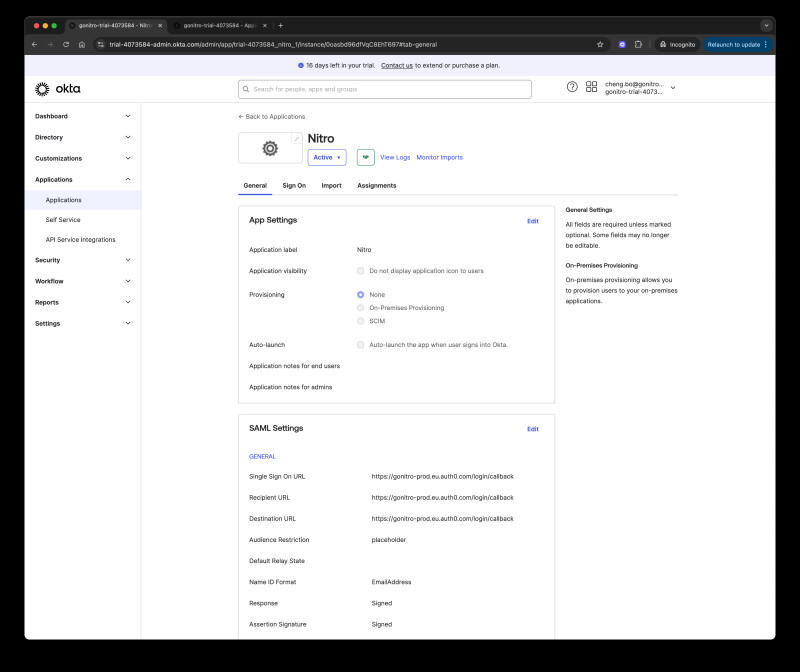
Task: Open a new browser tab
Action: pyautogui.click(x=281, y=25)
